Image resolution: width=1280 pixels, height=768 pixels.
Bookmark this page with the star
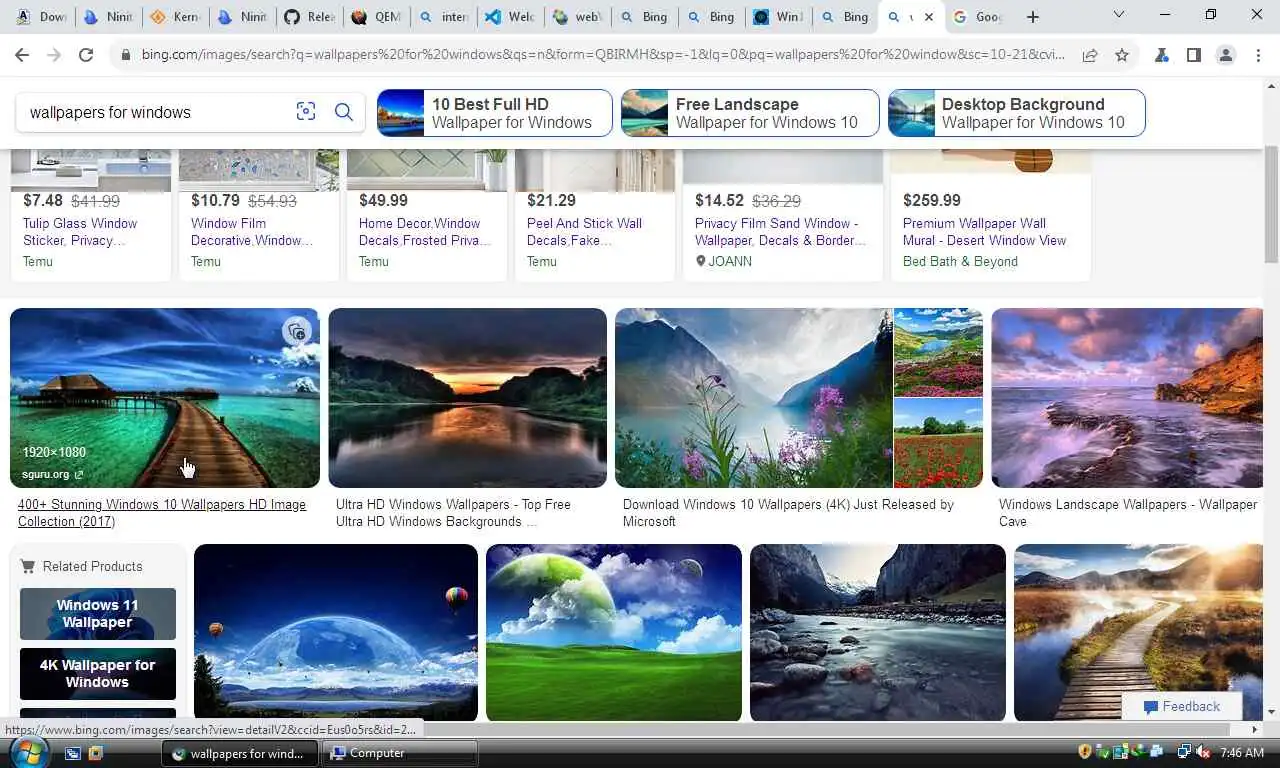tap(1122, 56)
